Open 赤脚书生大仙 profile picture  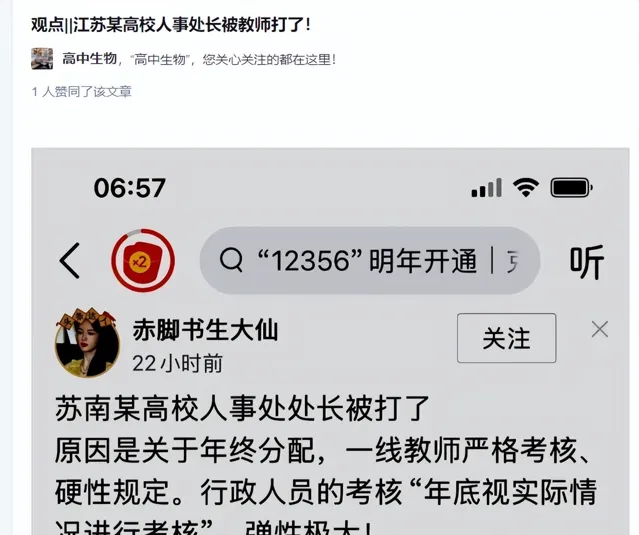pyautogui.click(x=87, y=342)
